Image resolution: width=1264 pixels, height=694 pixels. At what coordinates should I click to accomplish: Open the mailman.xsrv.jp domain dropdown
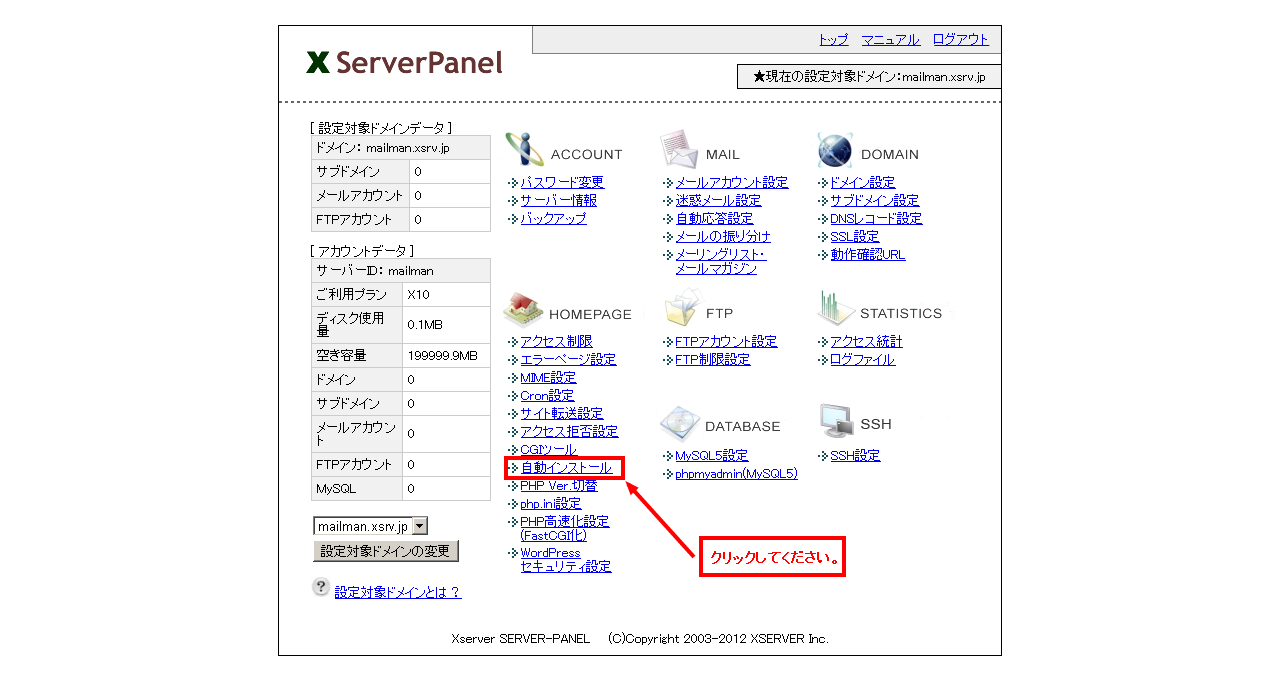(370, 526)
